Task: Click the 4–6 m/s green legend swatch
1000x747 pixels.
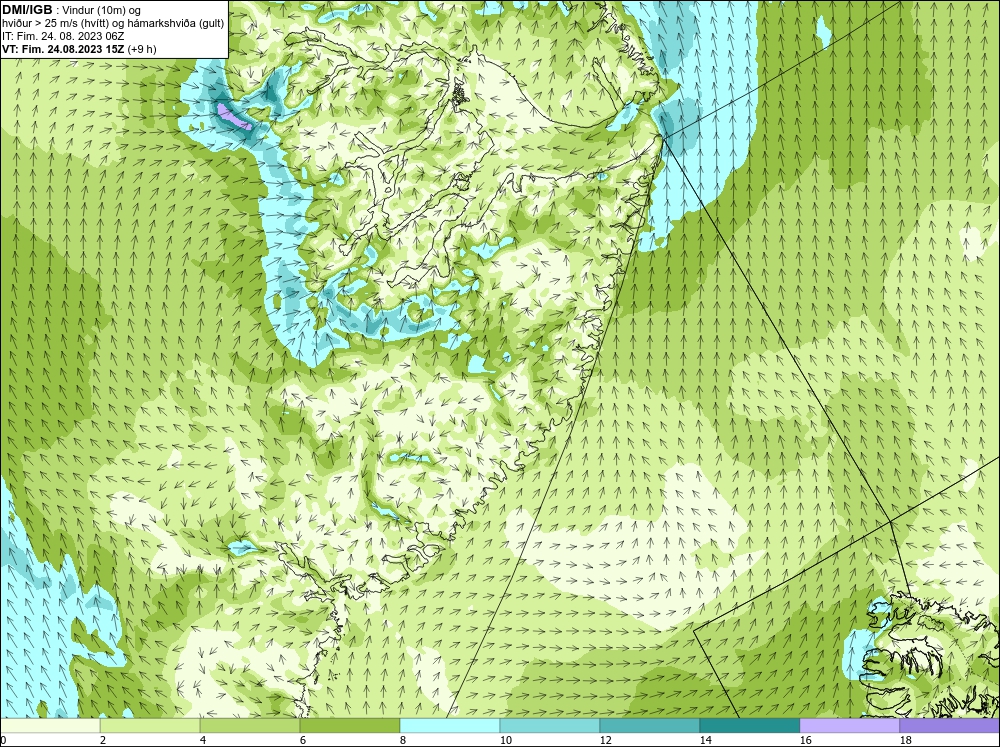Action: pos(250,725)
